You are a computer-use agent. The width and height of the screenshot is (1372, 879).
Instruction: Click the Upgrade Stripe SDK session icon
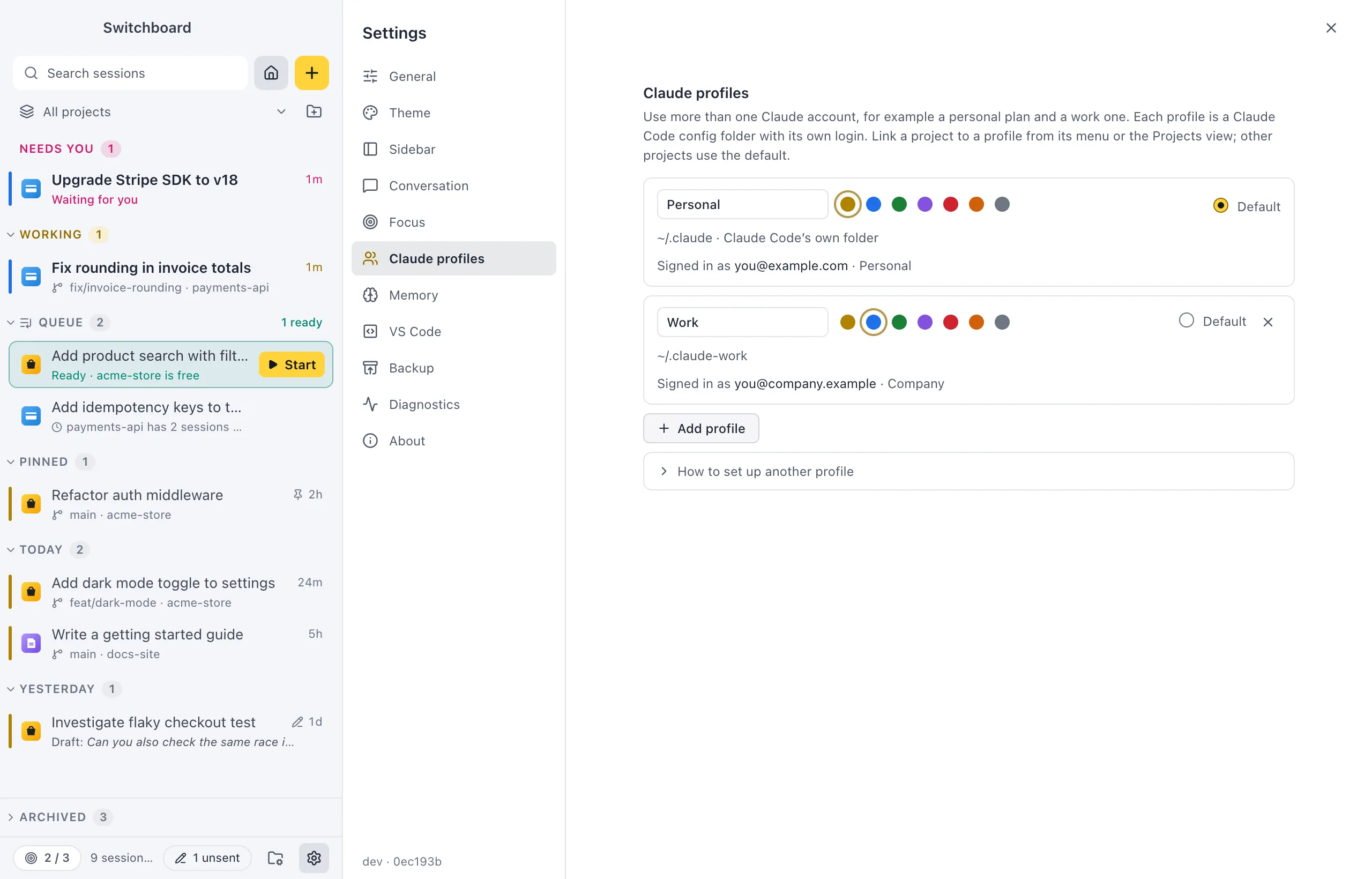pyautogui.click(x=31, y=189)
